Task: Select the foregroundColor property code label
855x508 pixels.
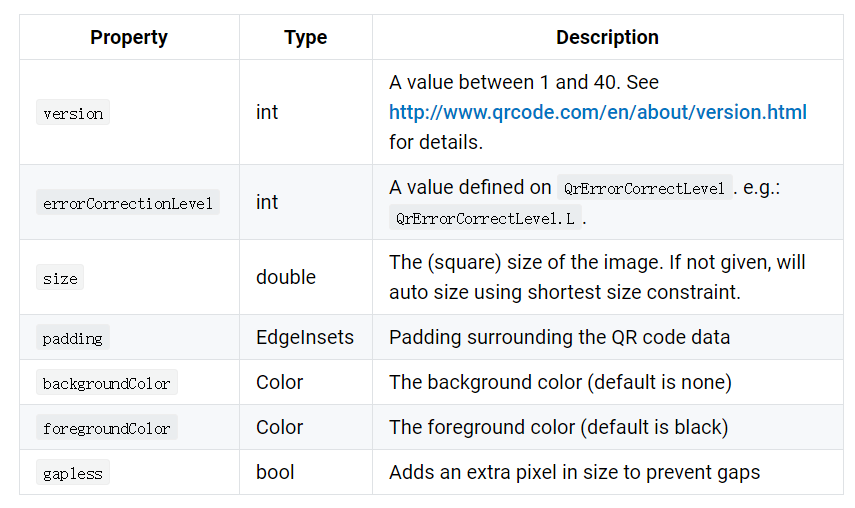Action: (107, 427)
